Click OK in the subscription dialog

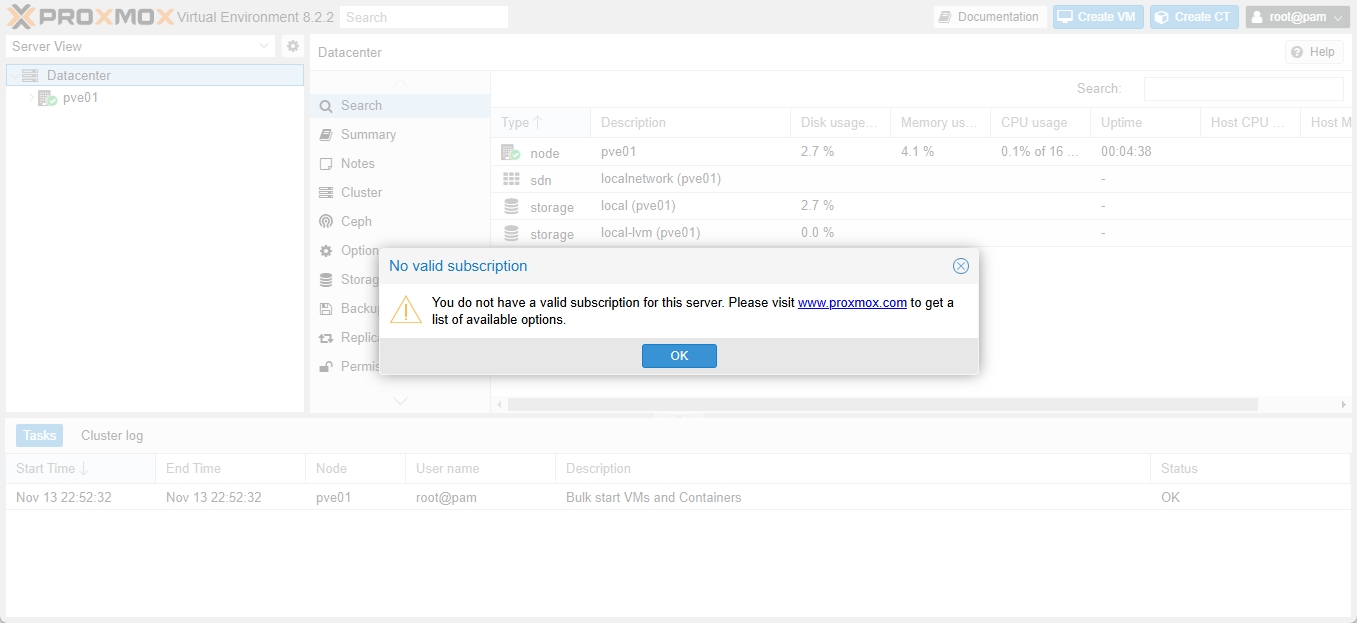click(679, 356)
